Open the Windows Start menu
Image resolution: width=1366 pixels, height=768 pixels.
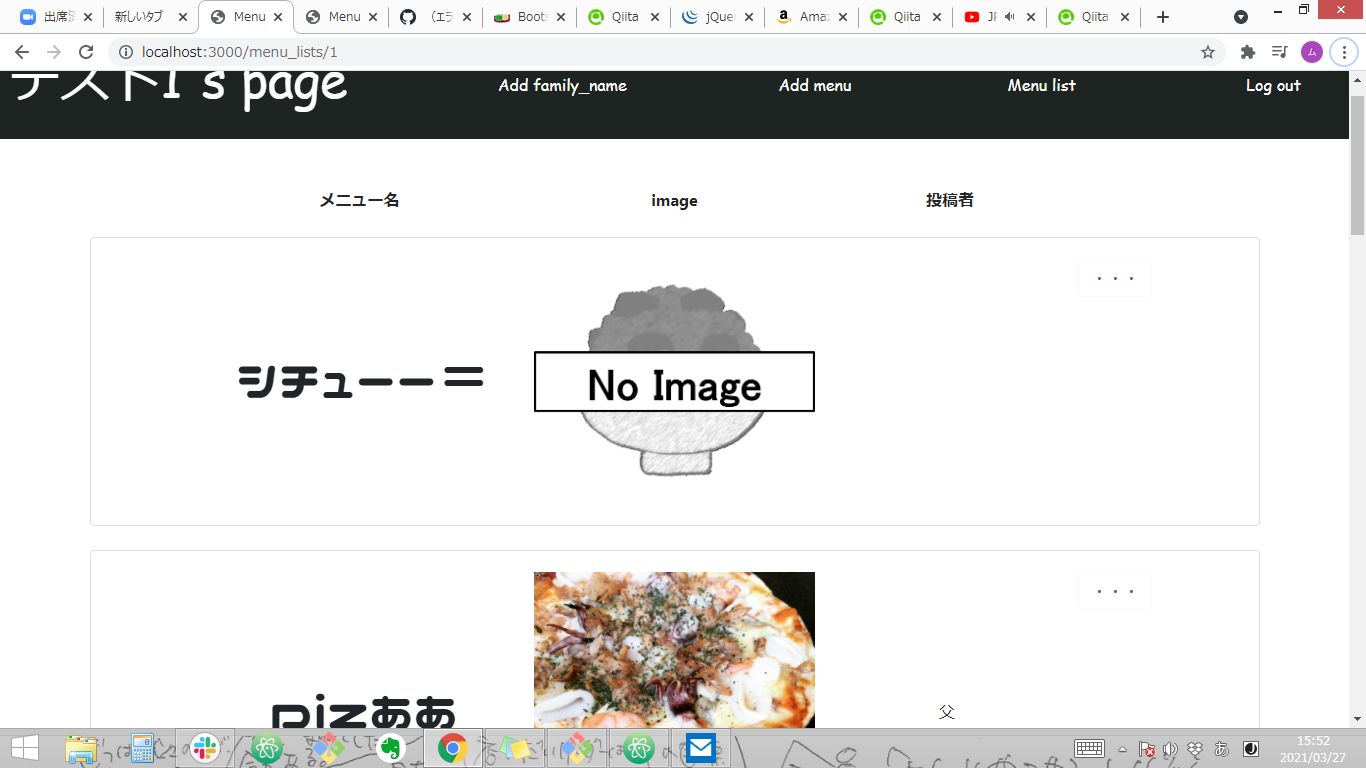(21, 747)
